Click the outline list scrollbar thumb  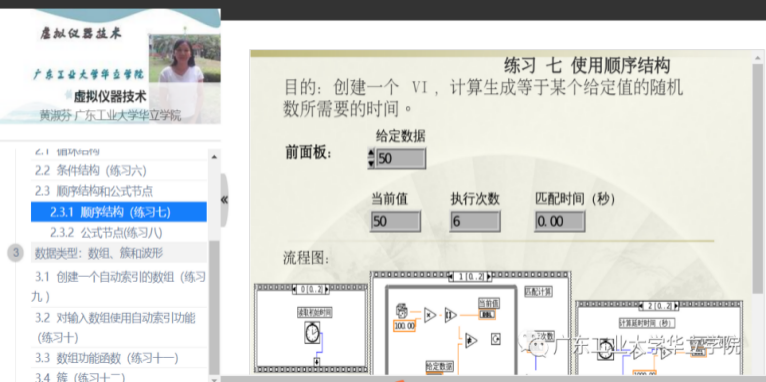coord(214,307)
